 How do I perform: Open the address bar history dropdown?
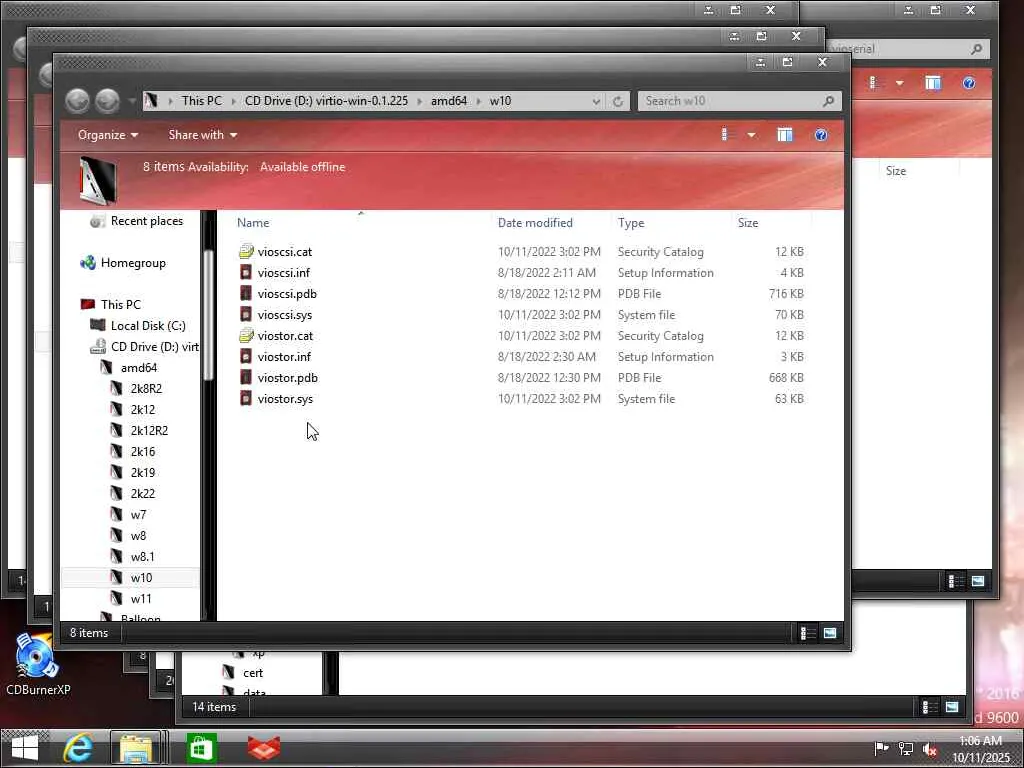pyautogui.click(x=596, y=101)
